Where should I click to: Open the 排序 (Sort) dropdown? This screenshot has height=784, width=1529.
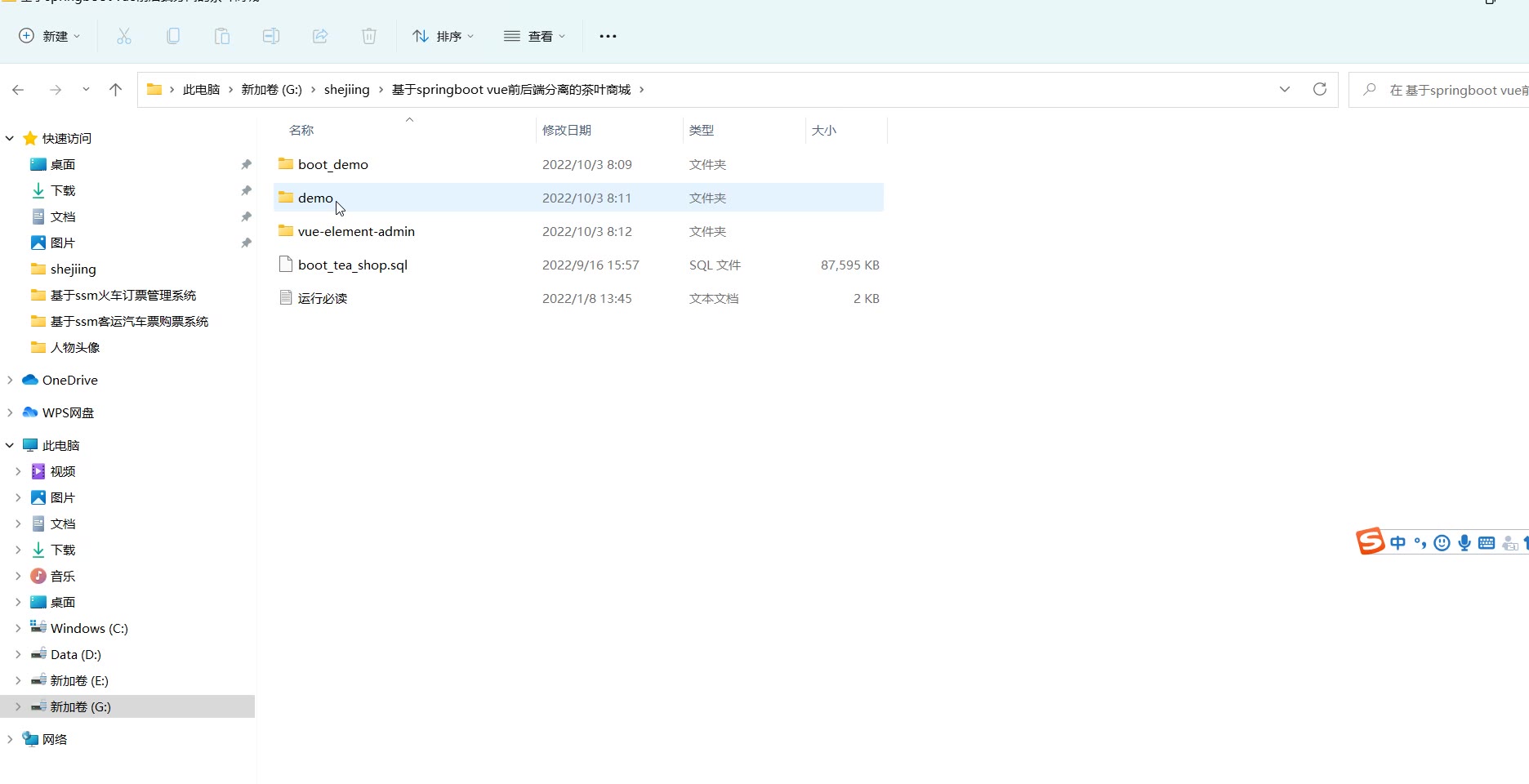[444, 36]
